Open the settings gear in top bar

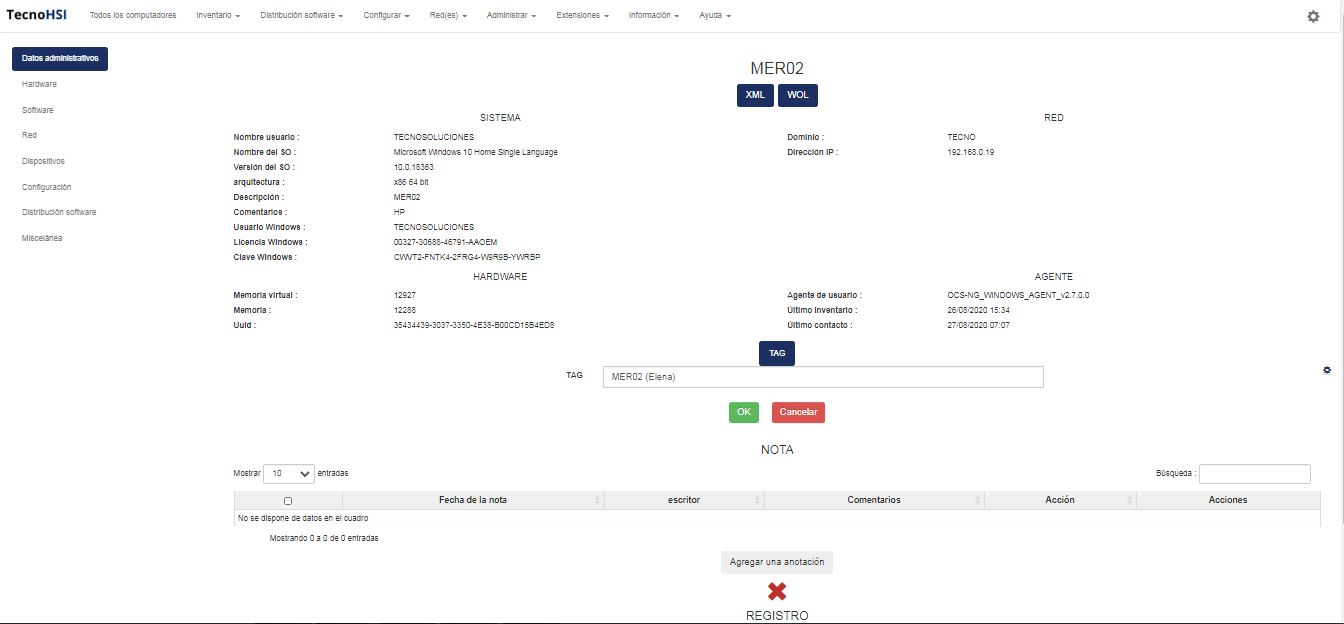[1313, 17]
